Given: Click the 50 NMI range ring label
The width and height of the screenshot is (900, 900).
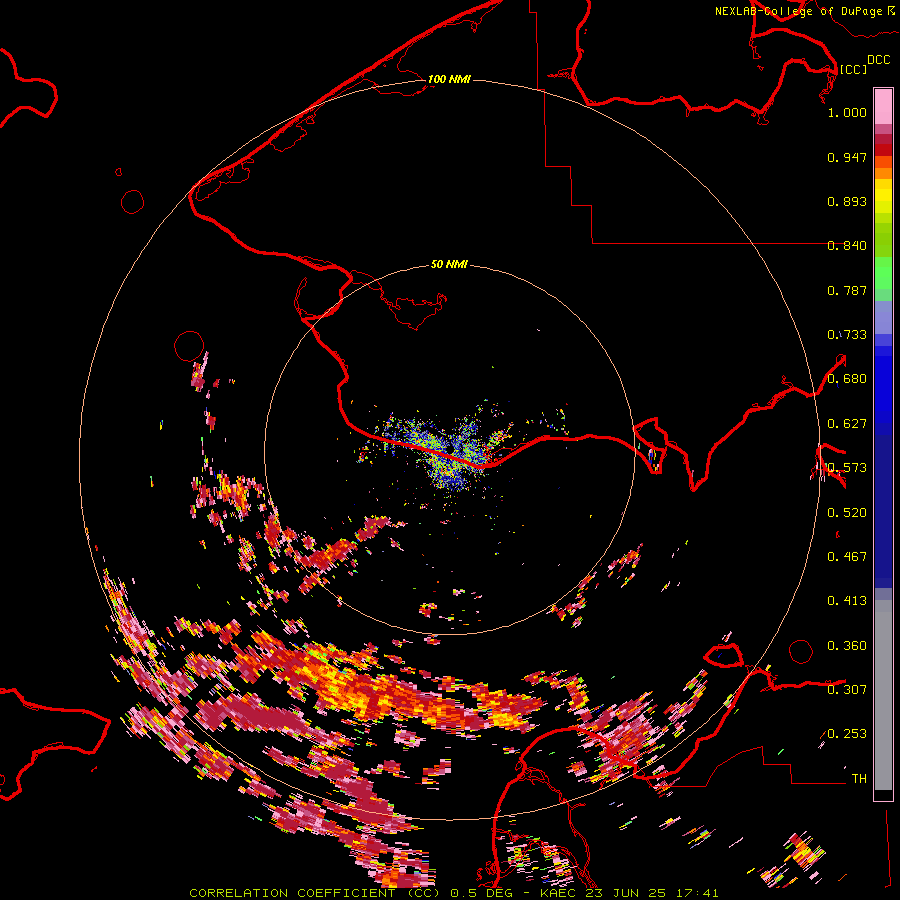Looking at the screenshot, I should (x=449, y=264).
